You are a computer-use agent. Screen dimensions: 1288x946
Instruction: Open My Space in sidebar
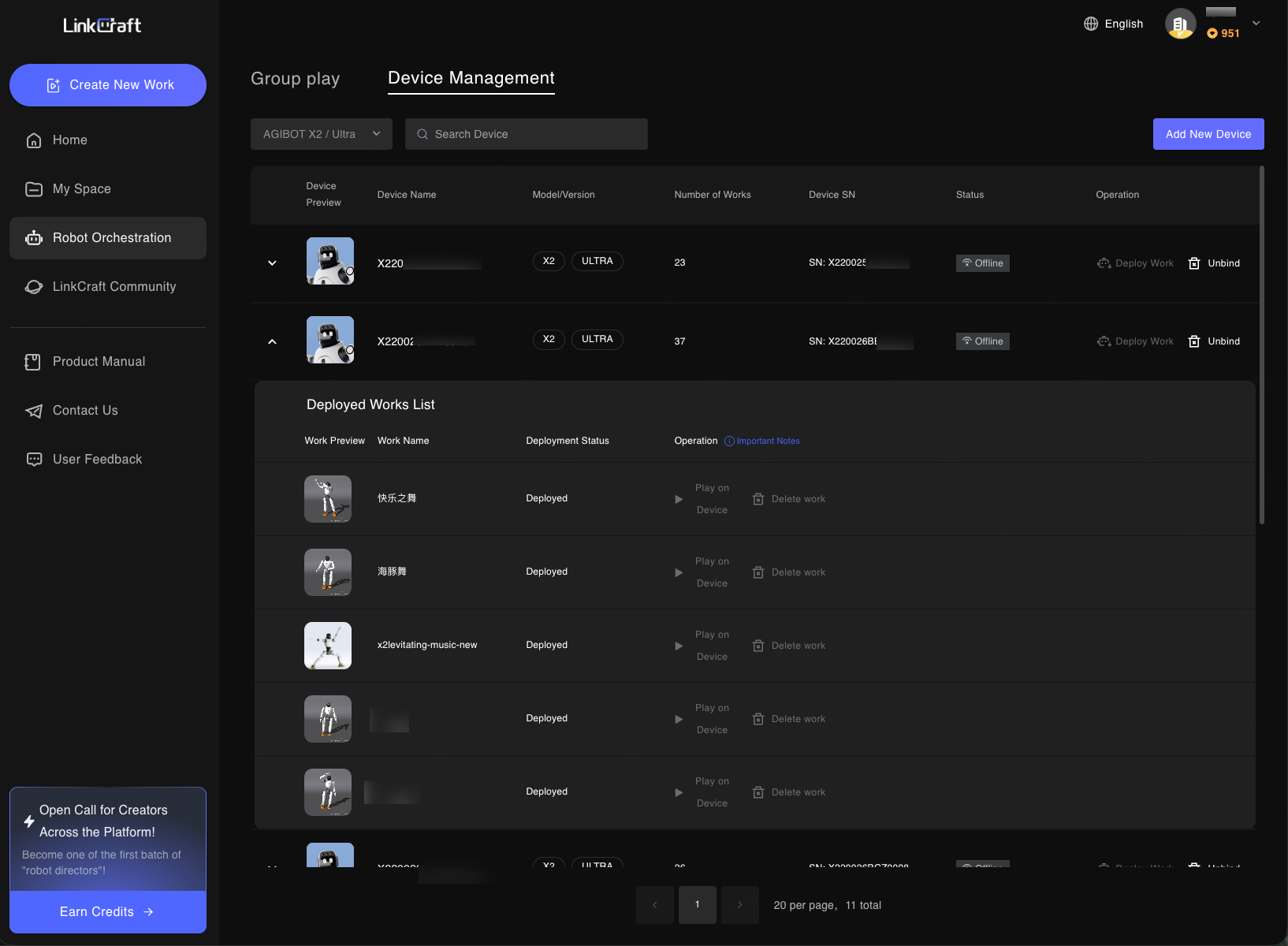(x=108, y=189)
